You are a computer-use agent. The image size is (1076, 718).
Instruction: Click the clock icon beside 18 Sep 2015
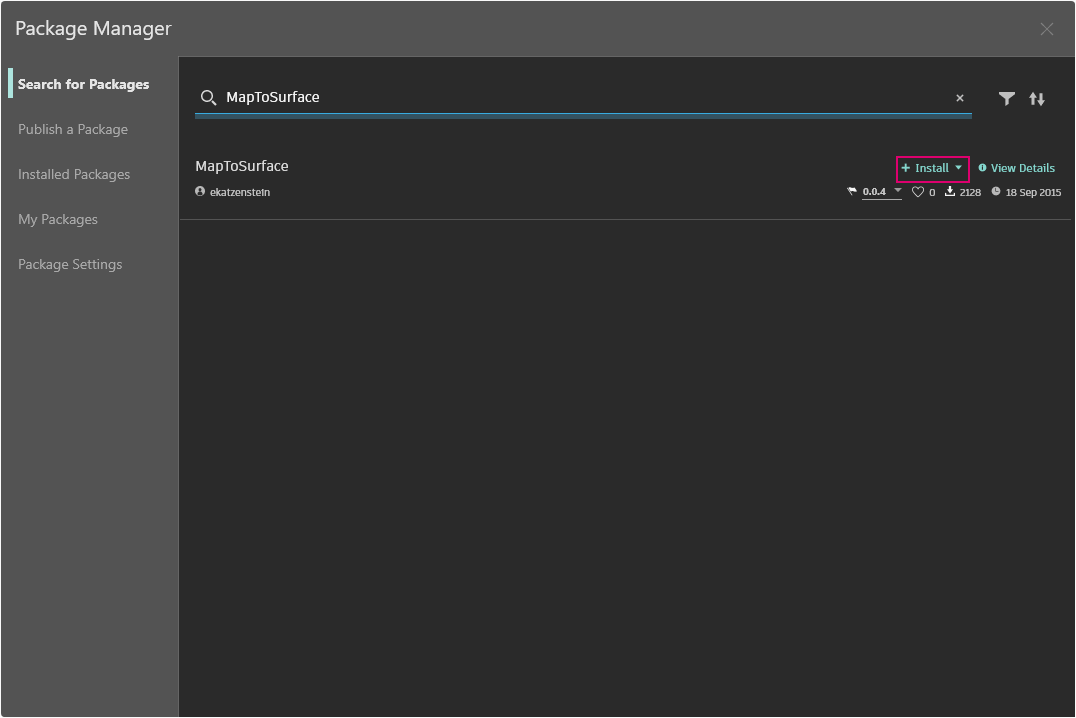[x=996, y=192]
